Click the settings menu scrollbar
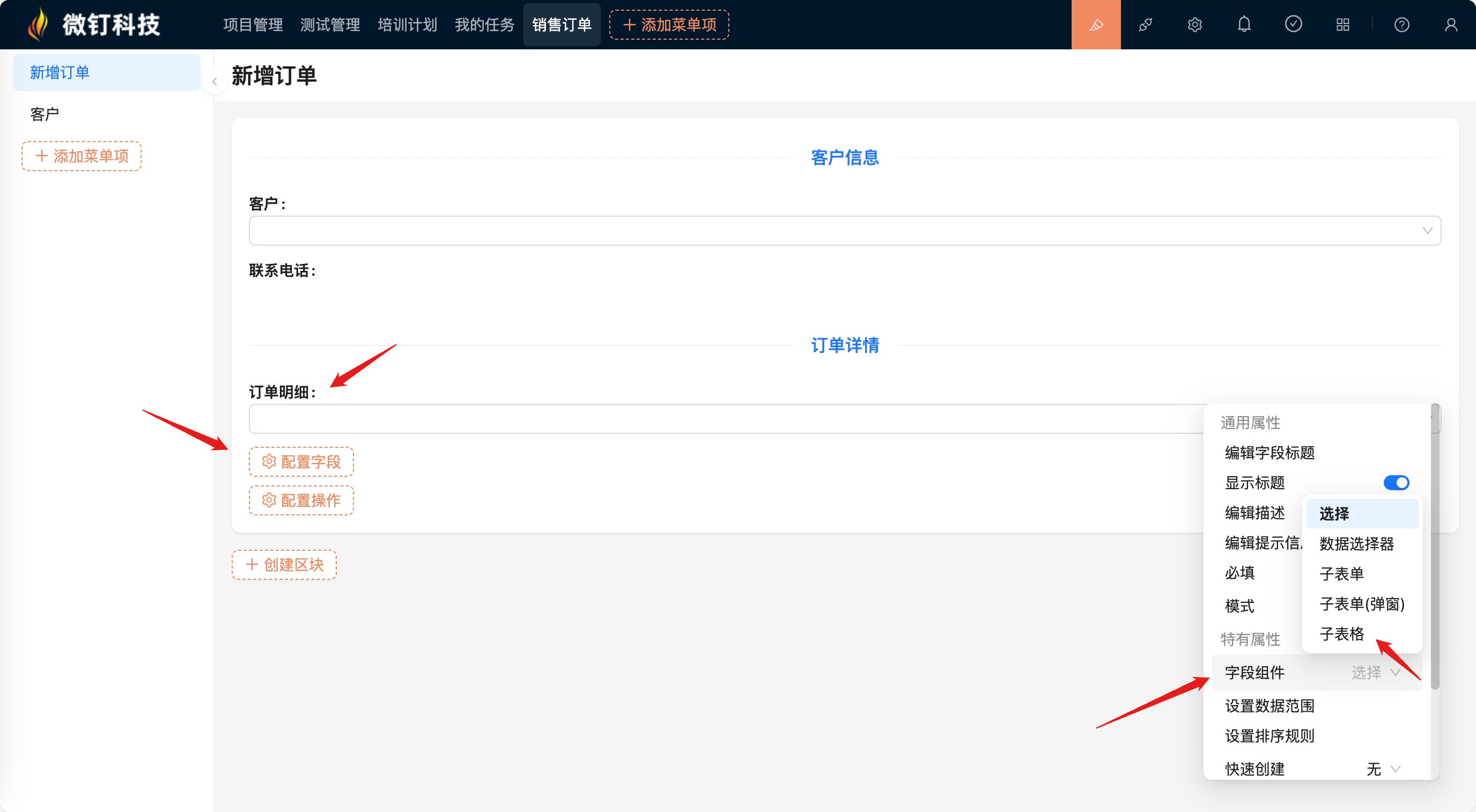Image resolution: width=1476 pixels, height=812 pixels. (1435, 547)
